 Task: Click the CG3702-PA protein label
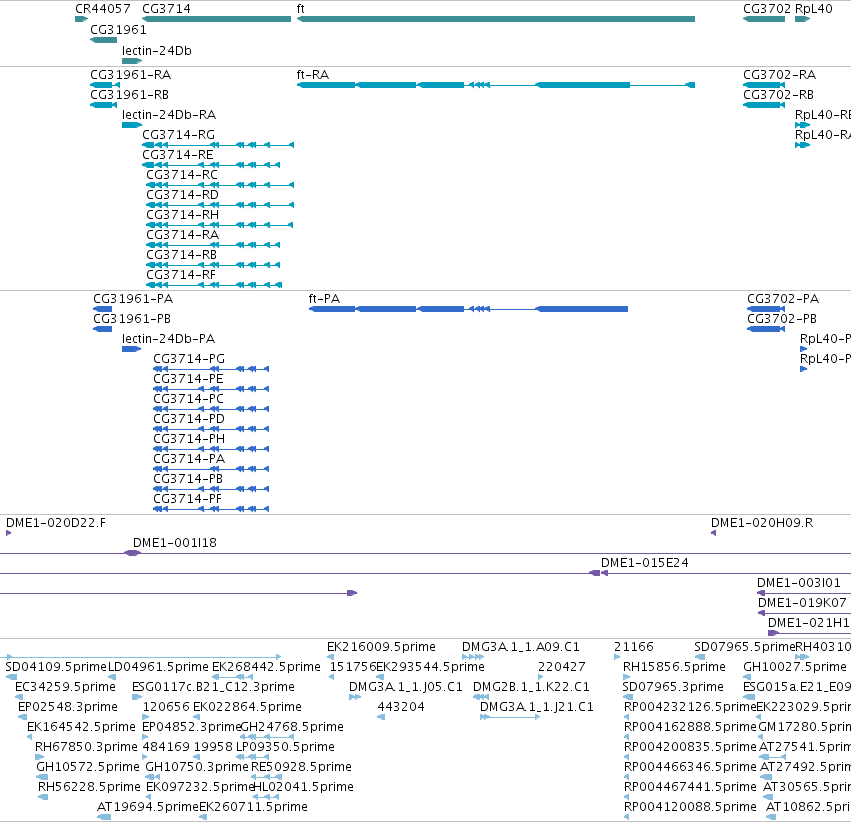[x=783, y=298]
